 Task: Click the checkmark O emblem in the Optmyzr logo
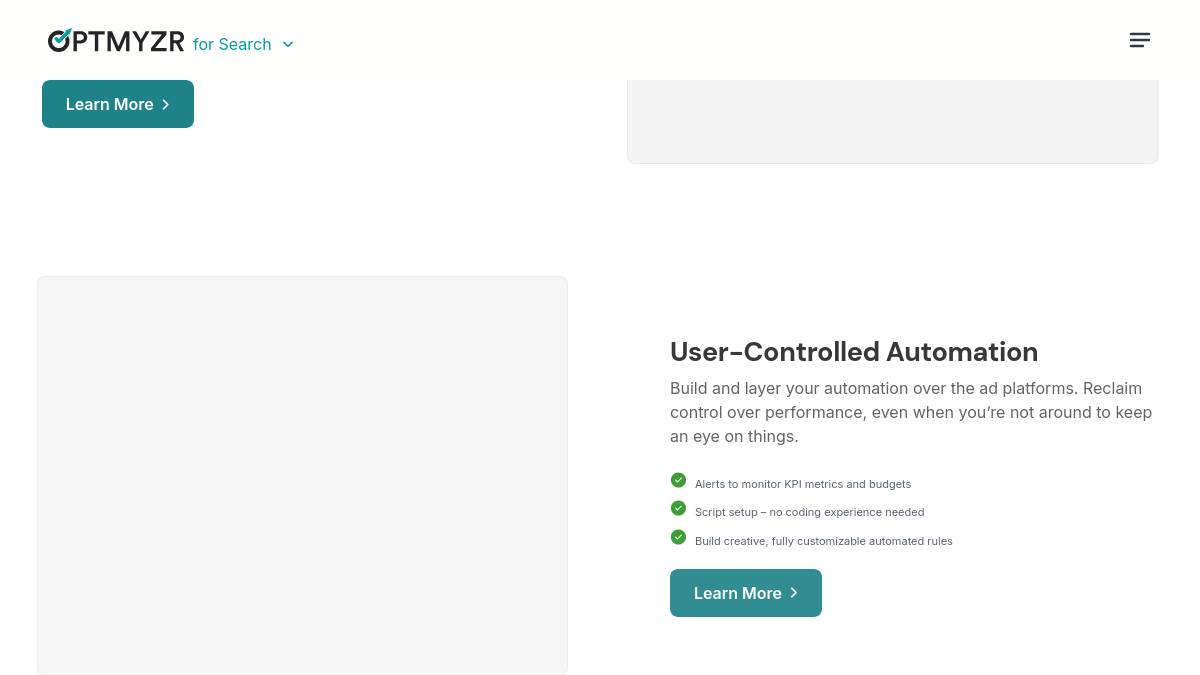[60, 39]
